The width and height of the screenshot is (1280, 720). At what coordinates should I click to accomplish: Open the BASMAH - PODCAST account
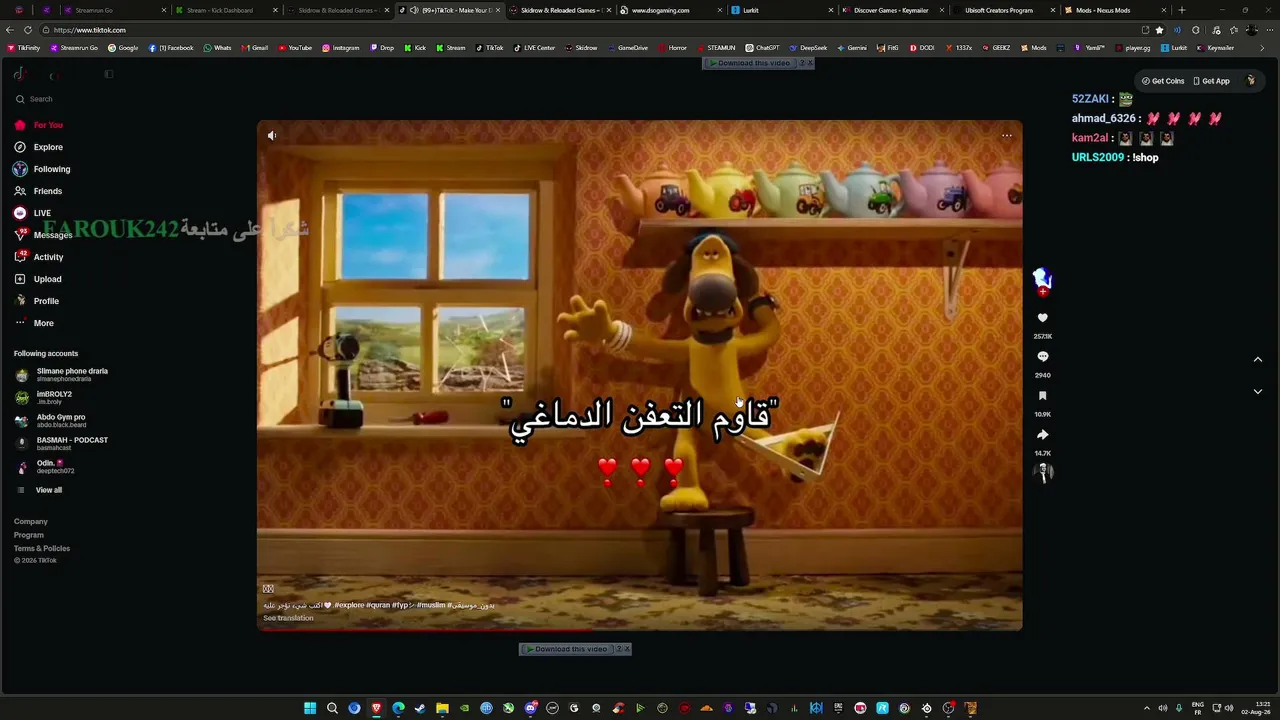(x=62, y=444)
